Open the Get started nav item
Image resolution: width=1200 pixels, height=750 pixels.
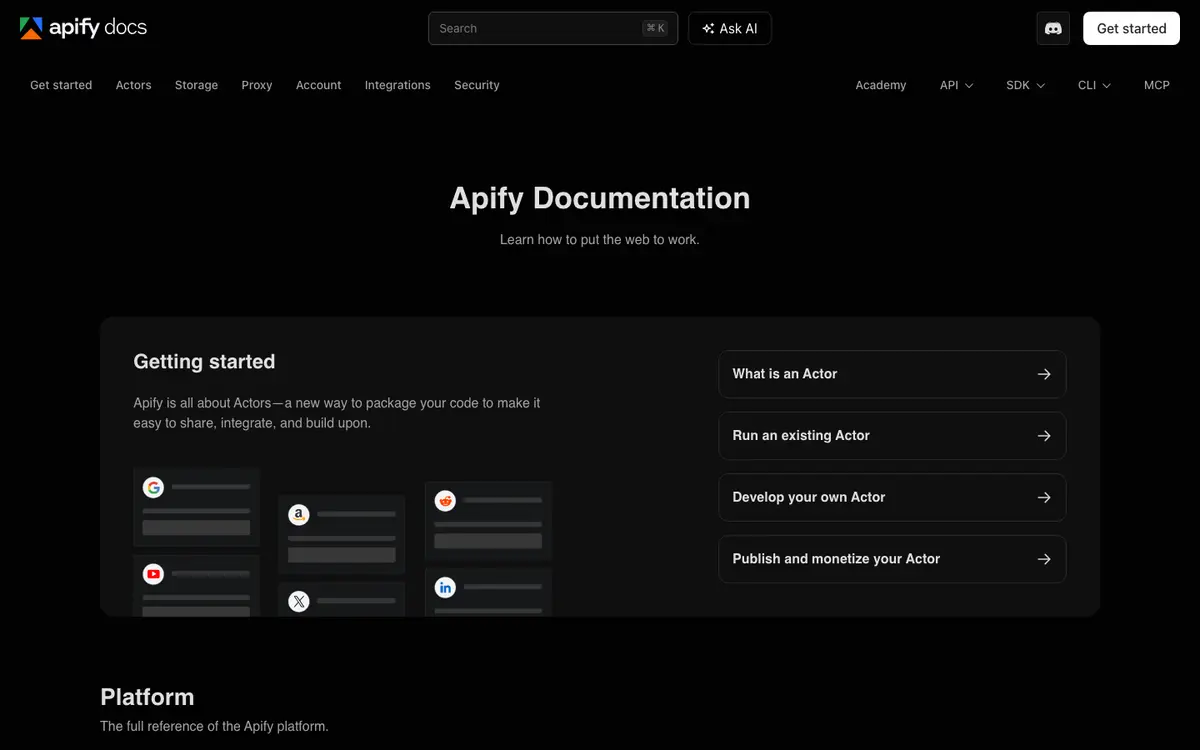(x=61, y=85)
